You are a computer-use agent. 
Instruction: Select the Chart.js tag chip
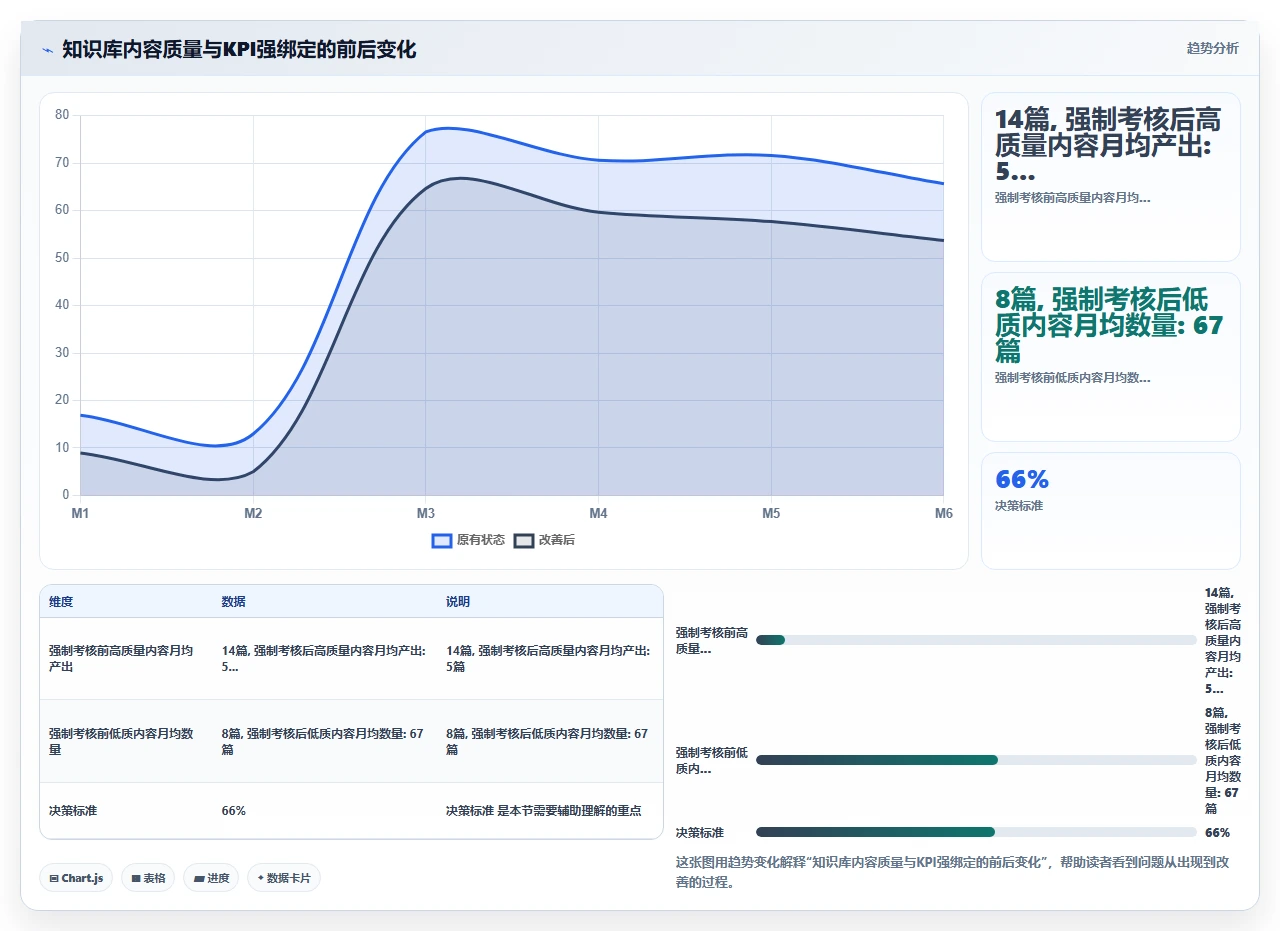77,878
